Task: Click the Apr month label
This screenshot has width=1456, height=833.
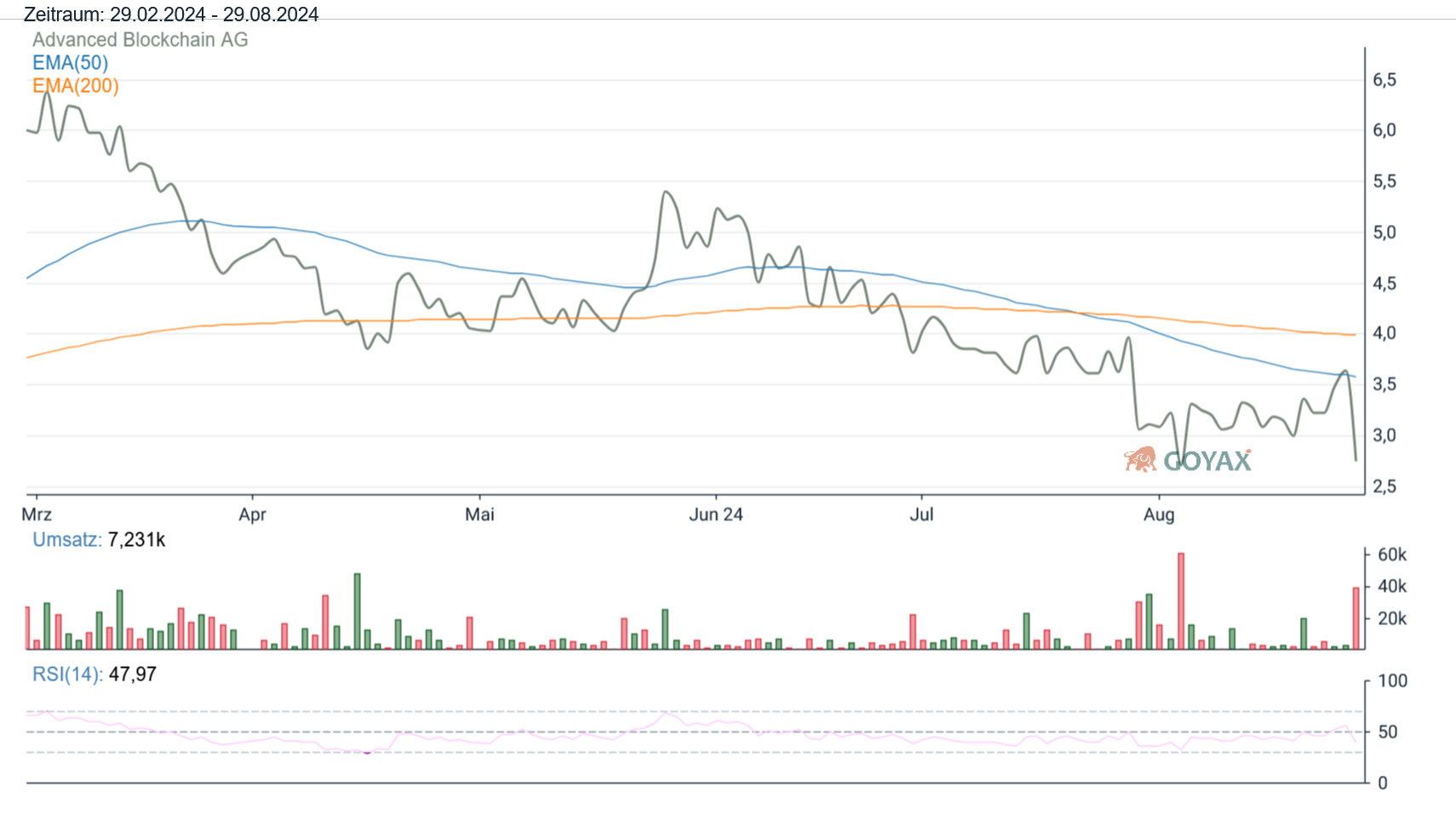Action: click(253, 514)
